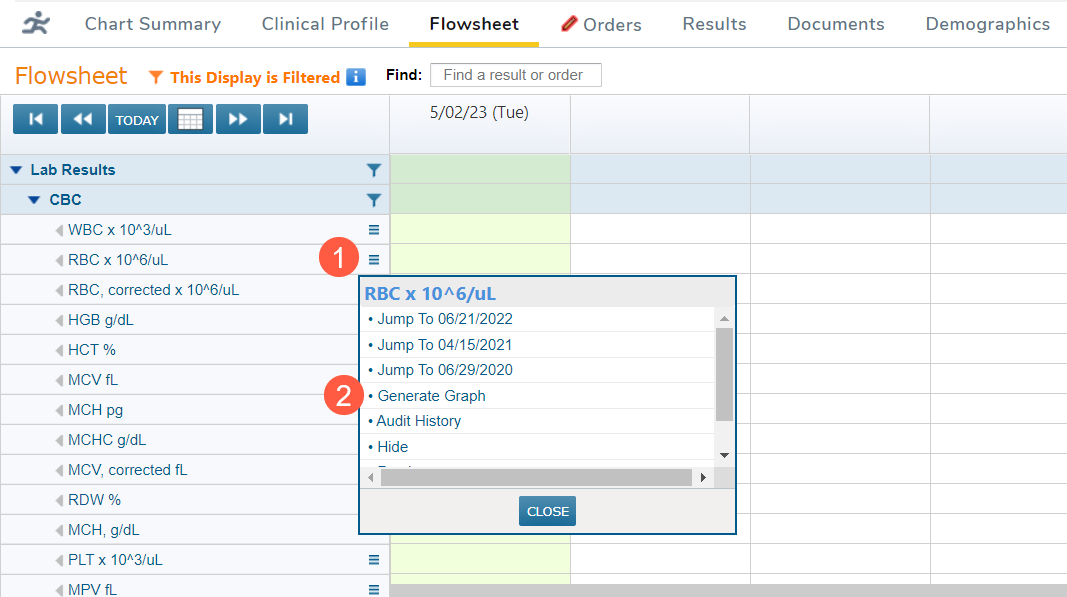
Task: Close the RBC popup with CLOSE button
Action: pos(547,511)
